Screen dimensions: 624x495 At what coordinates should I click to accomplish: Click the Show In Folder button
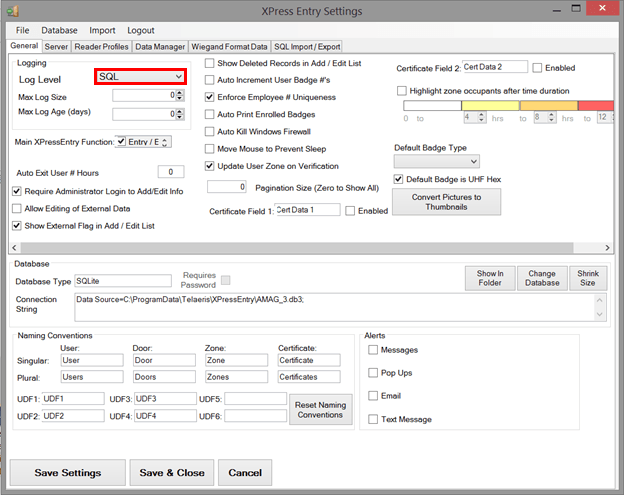click(490, 278)
